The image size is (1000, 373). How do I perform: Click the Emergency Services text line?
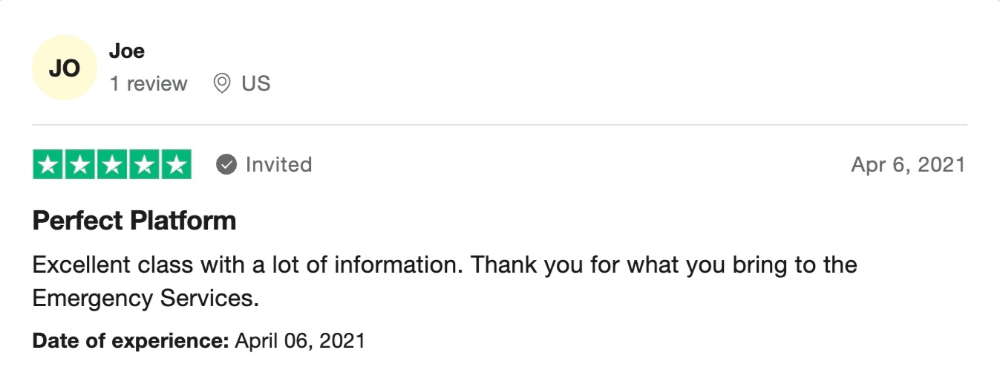pyautogui.click(x=146, y=298)
